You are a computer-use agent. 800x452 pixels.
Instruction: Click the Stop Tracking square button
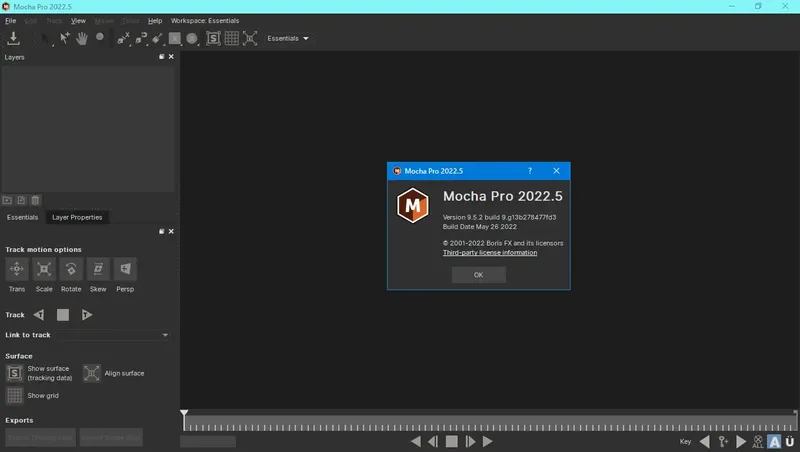[63, 315]
